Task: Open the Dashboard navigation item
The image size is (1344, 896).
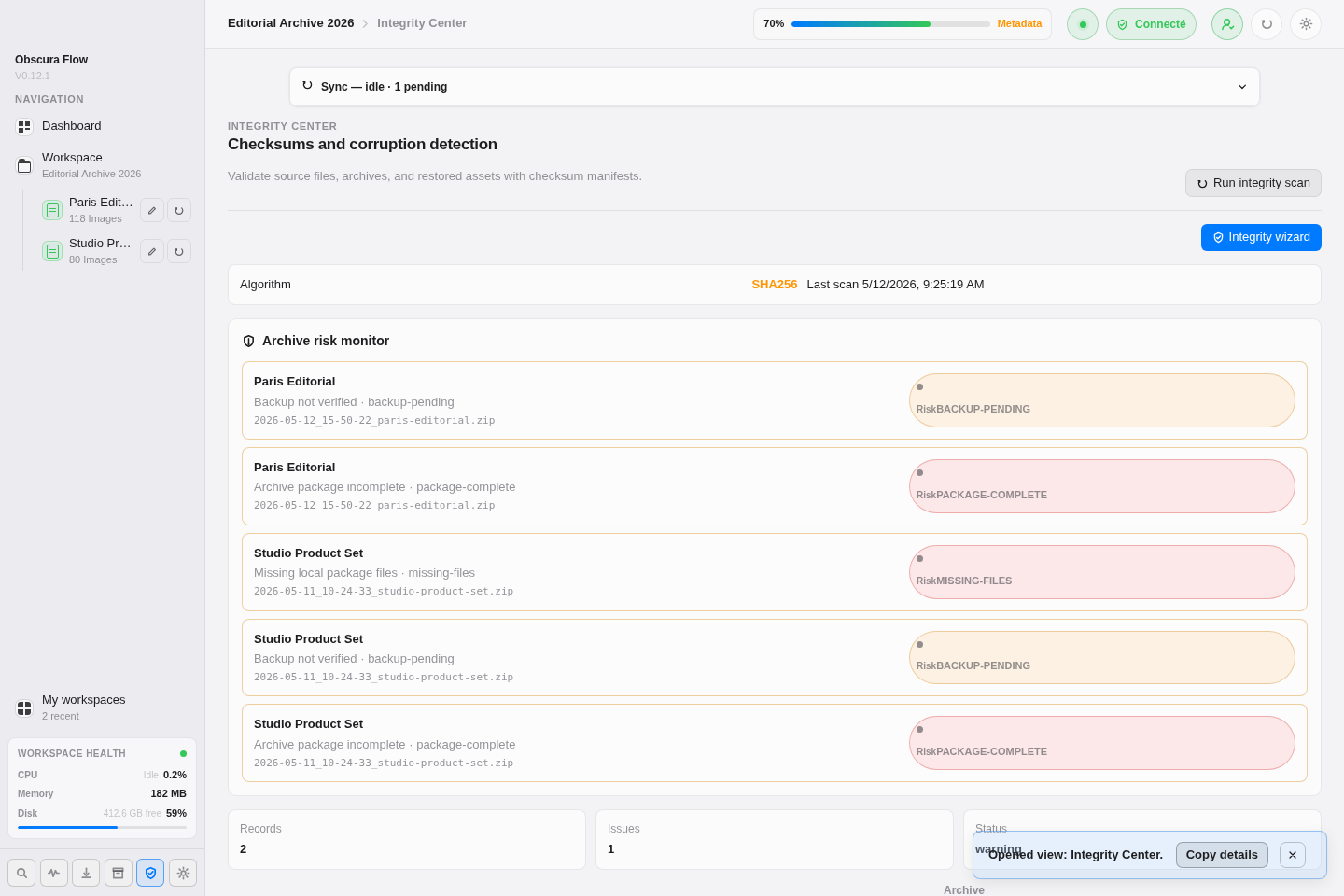Action: click(103, 126)
